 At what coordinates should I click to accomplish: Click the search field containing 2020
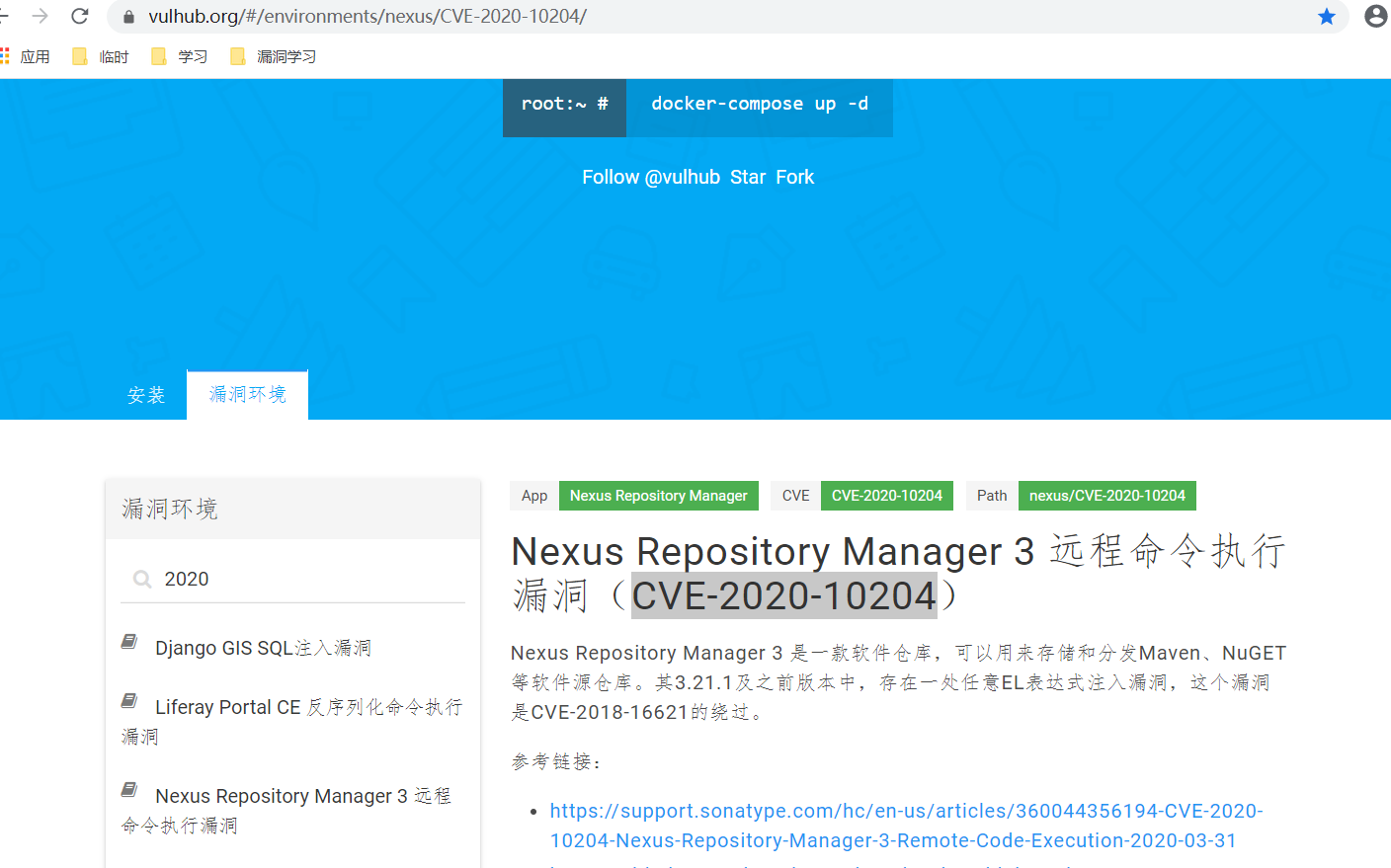292,579
